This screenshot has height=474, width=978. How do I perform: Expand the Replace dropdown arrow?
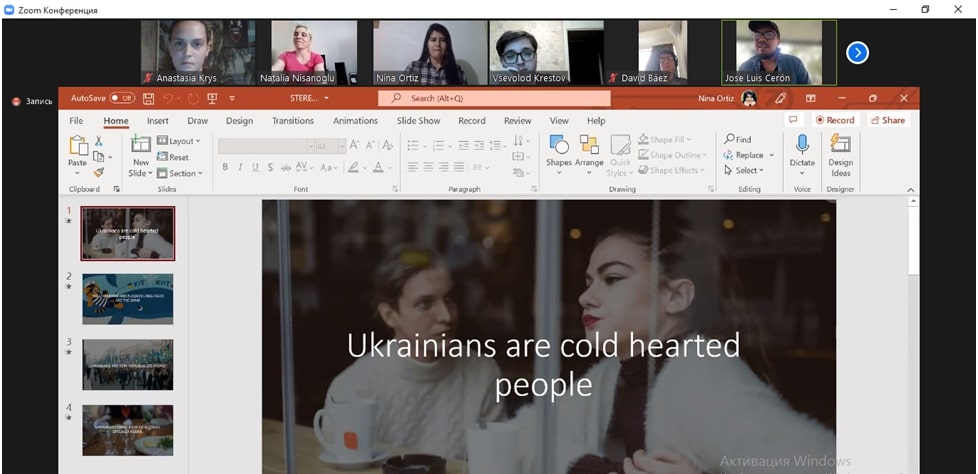tap(772, 155)
